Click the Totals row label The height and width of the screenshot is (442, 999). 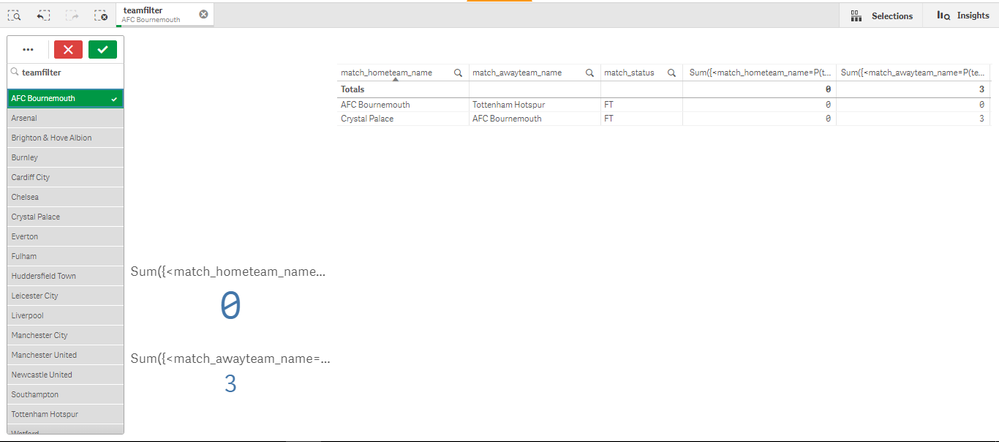(x=353, y=90)
